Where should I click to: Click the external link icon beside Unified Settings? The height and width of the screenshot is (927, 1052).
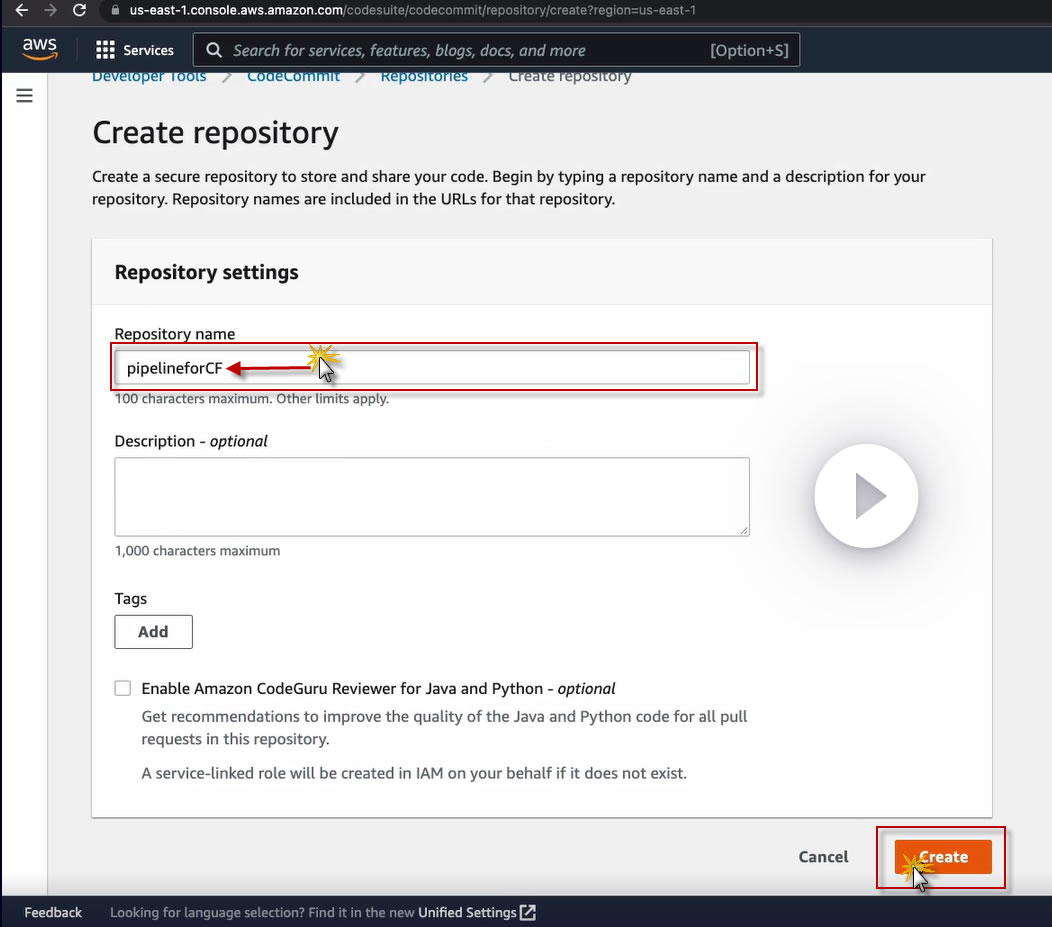pyautogui.click(x=528, y=912)
